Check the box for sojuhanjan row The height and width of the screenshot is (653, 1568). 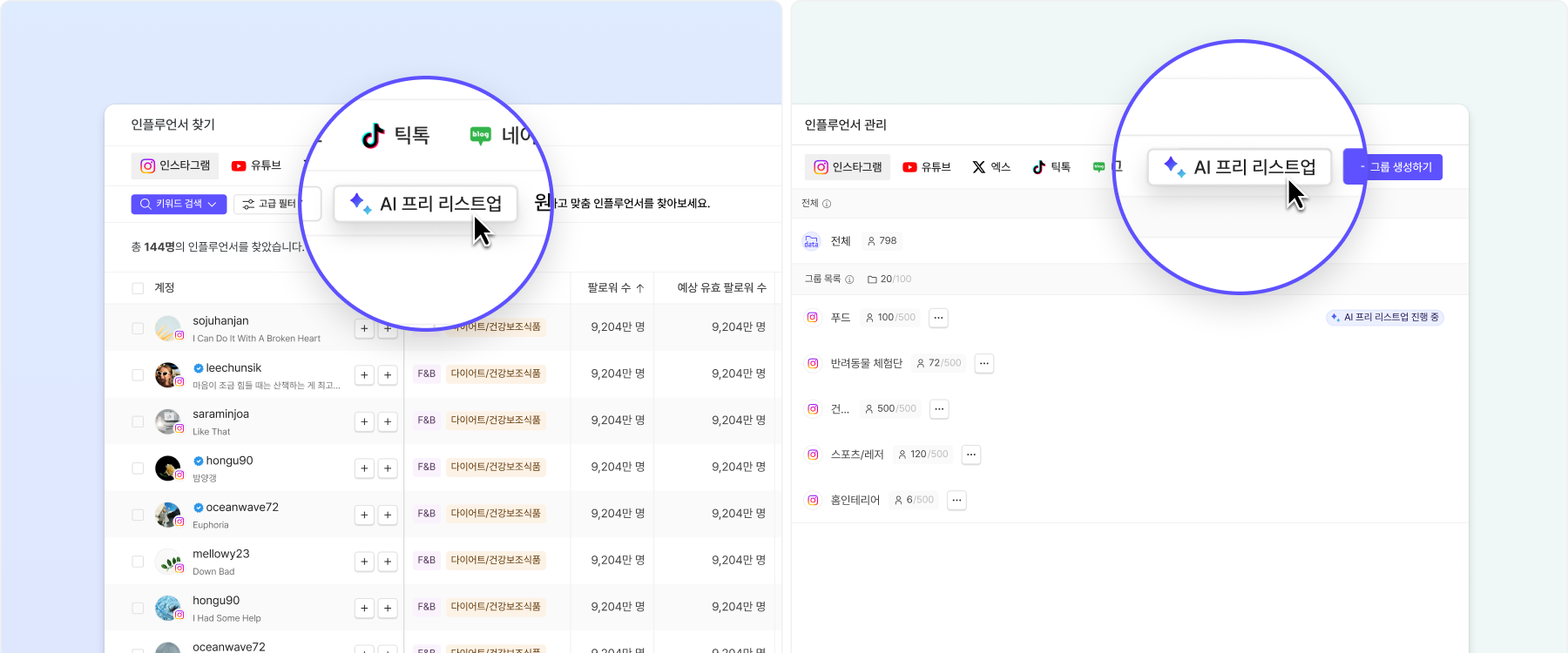[138, 328]
